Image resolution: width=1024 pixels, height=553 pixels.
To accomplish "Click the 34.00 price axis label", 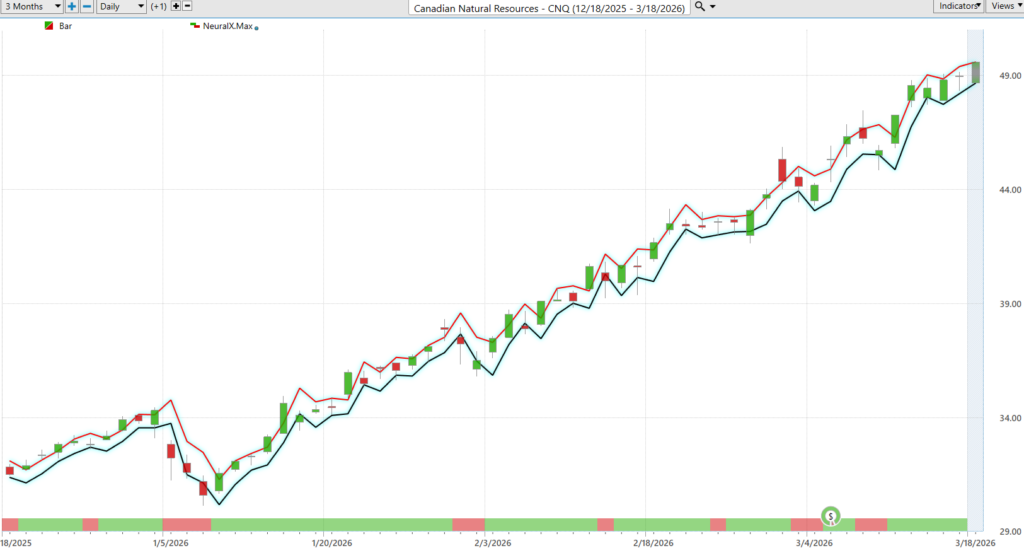I will (1010, 419).
